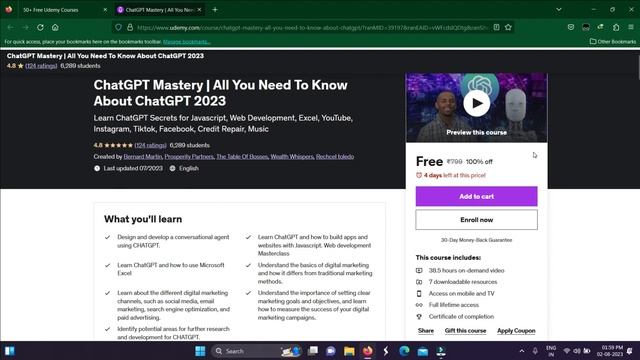Open File Explorer from the taskbar
Image resolution: width=640 pixels, height=360 pixels.
coord(349,351)
